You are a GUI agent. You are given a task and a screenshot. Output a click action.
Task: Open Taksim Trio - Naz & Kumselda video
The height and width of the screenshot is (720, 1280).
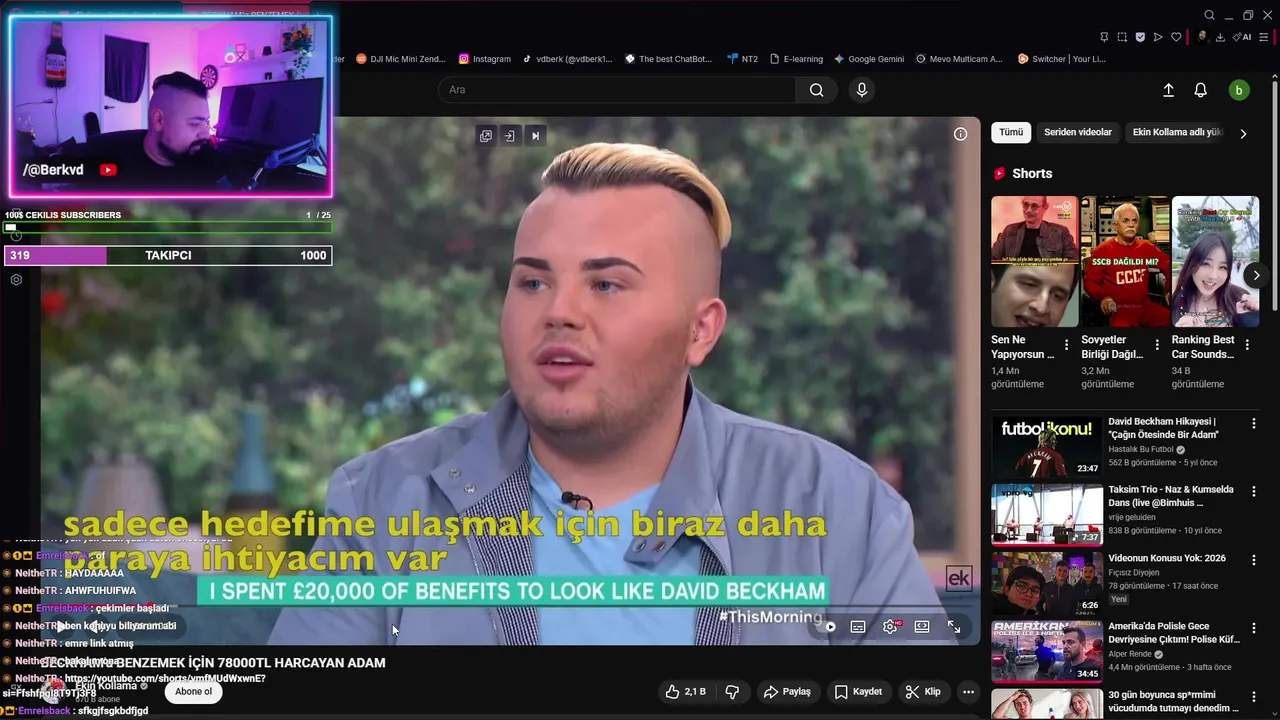tap(1171, 496)
